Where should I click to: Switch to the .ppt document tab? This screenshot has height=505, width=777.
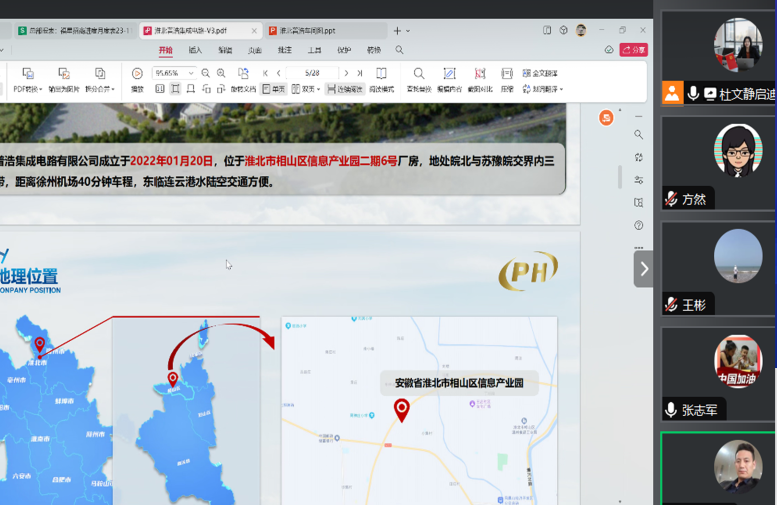(x=325, y=31)
